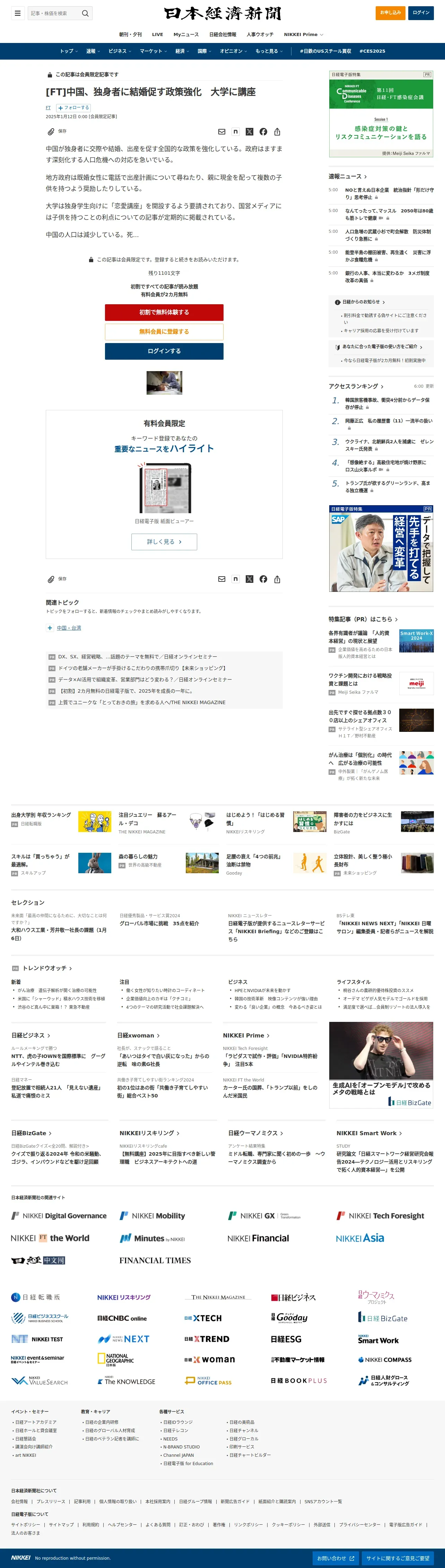Click NATIONAL GEOGRAPHIC logo

pyautogui.click(x=116, y=1359)
